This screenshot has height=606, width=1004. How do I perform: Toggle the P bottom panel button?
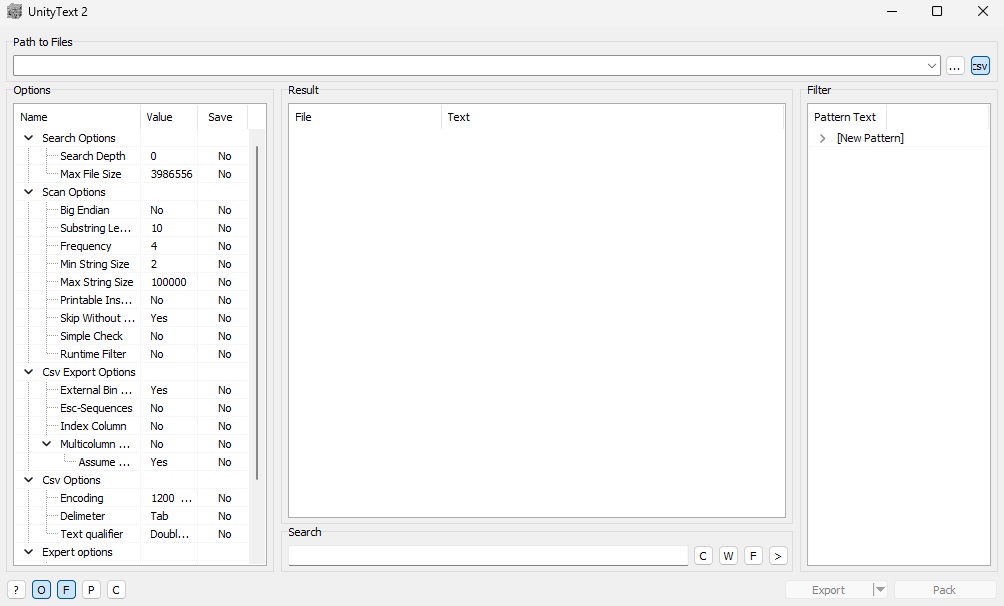[x=91, y=590]
